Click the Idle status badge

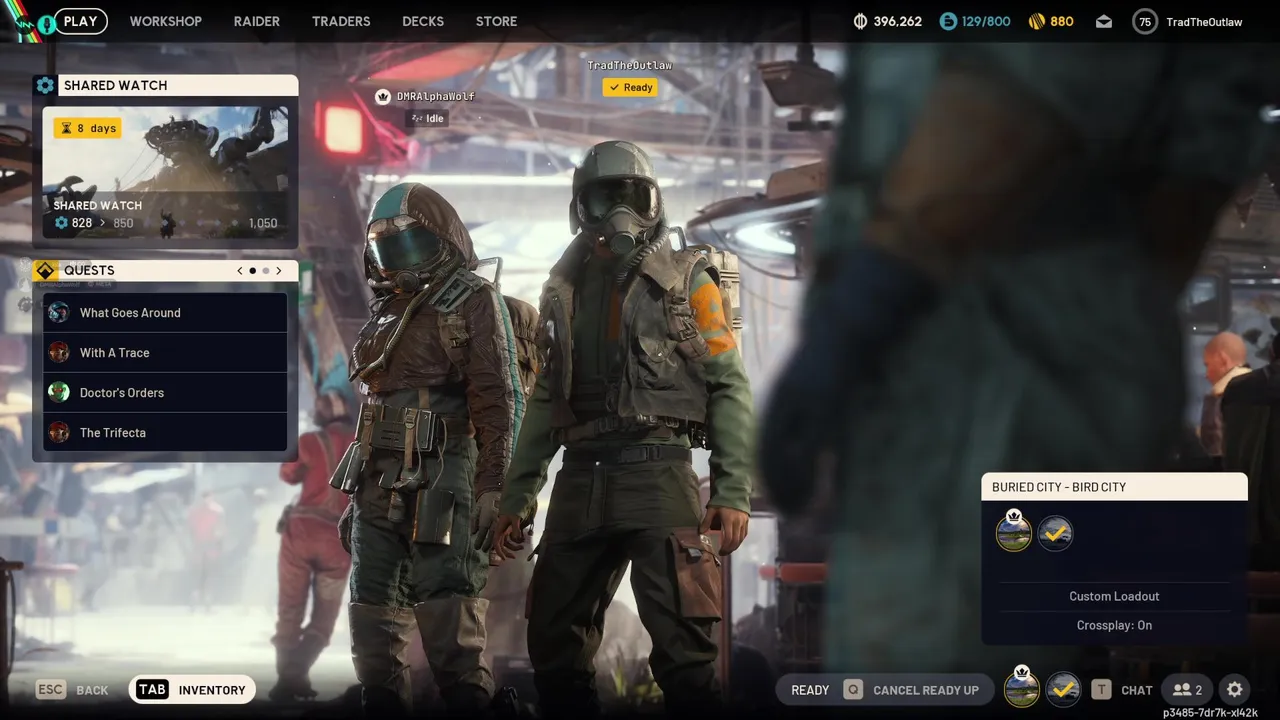point(427,118)
